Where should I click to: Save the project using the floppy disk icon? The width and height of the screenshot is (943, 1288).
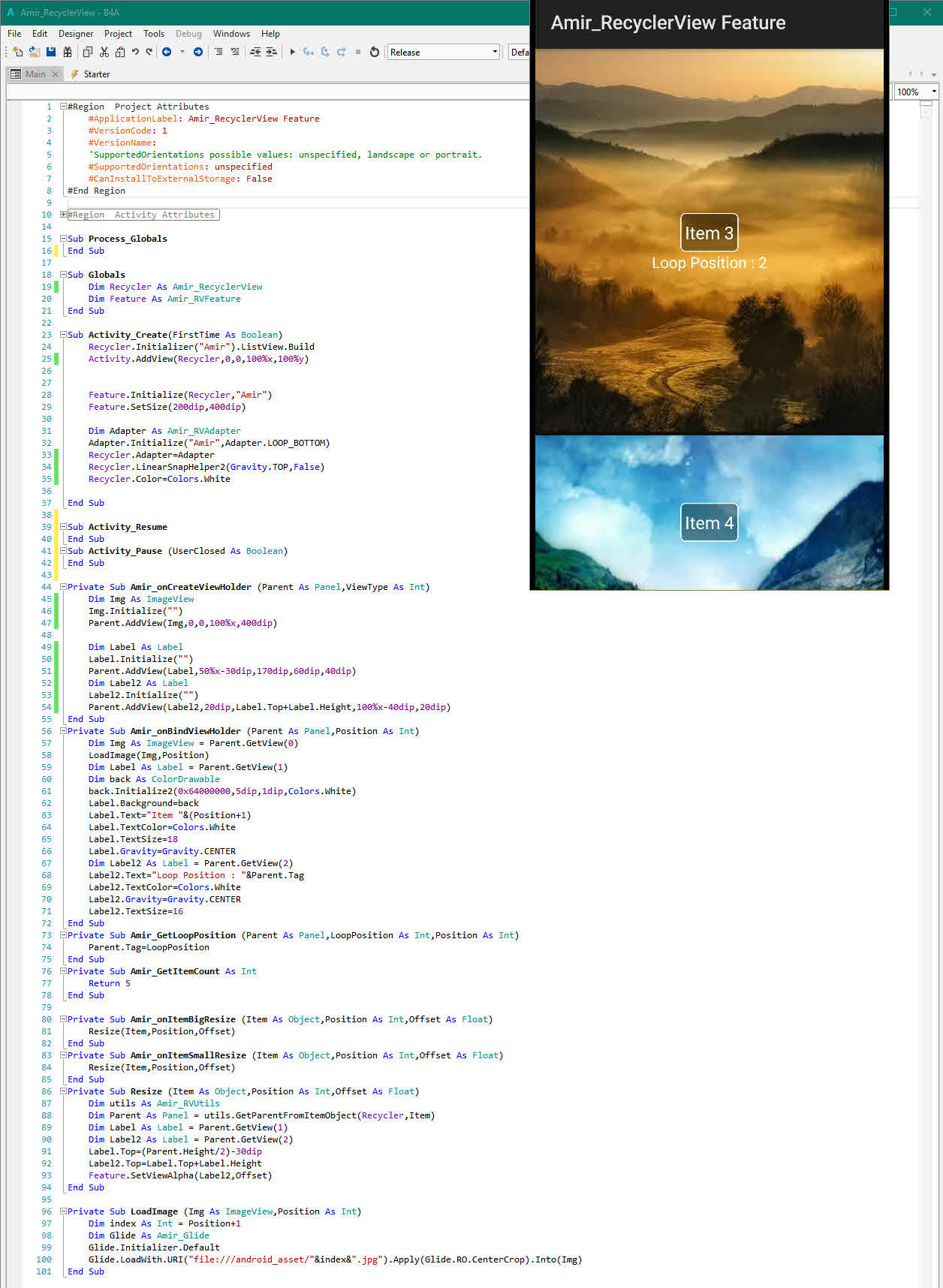point(51,52)
